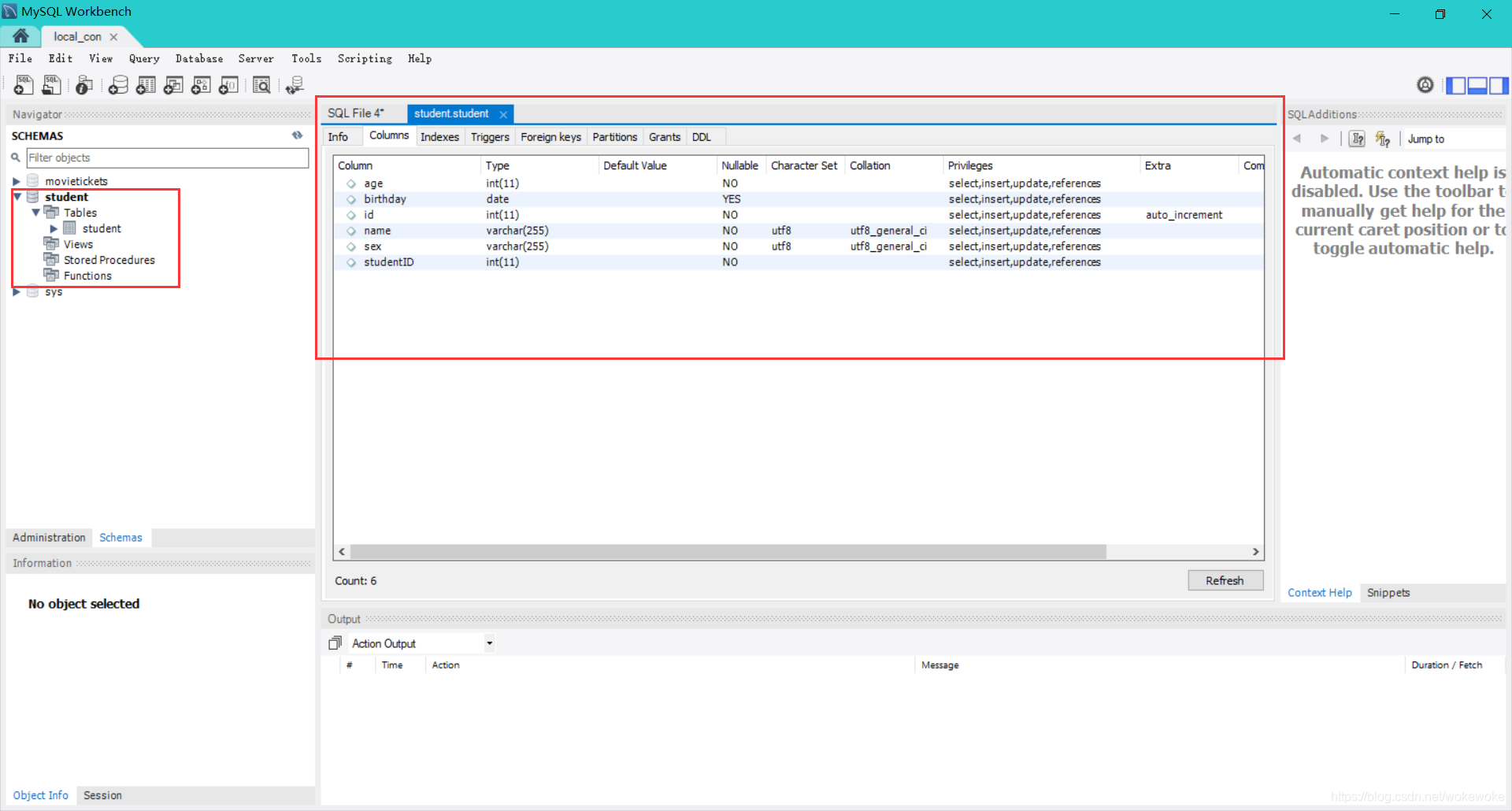The height and width of the screenshot is (811, 1512).
Task: Create a new schema icon
Action: coord(118,85)
